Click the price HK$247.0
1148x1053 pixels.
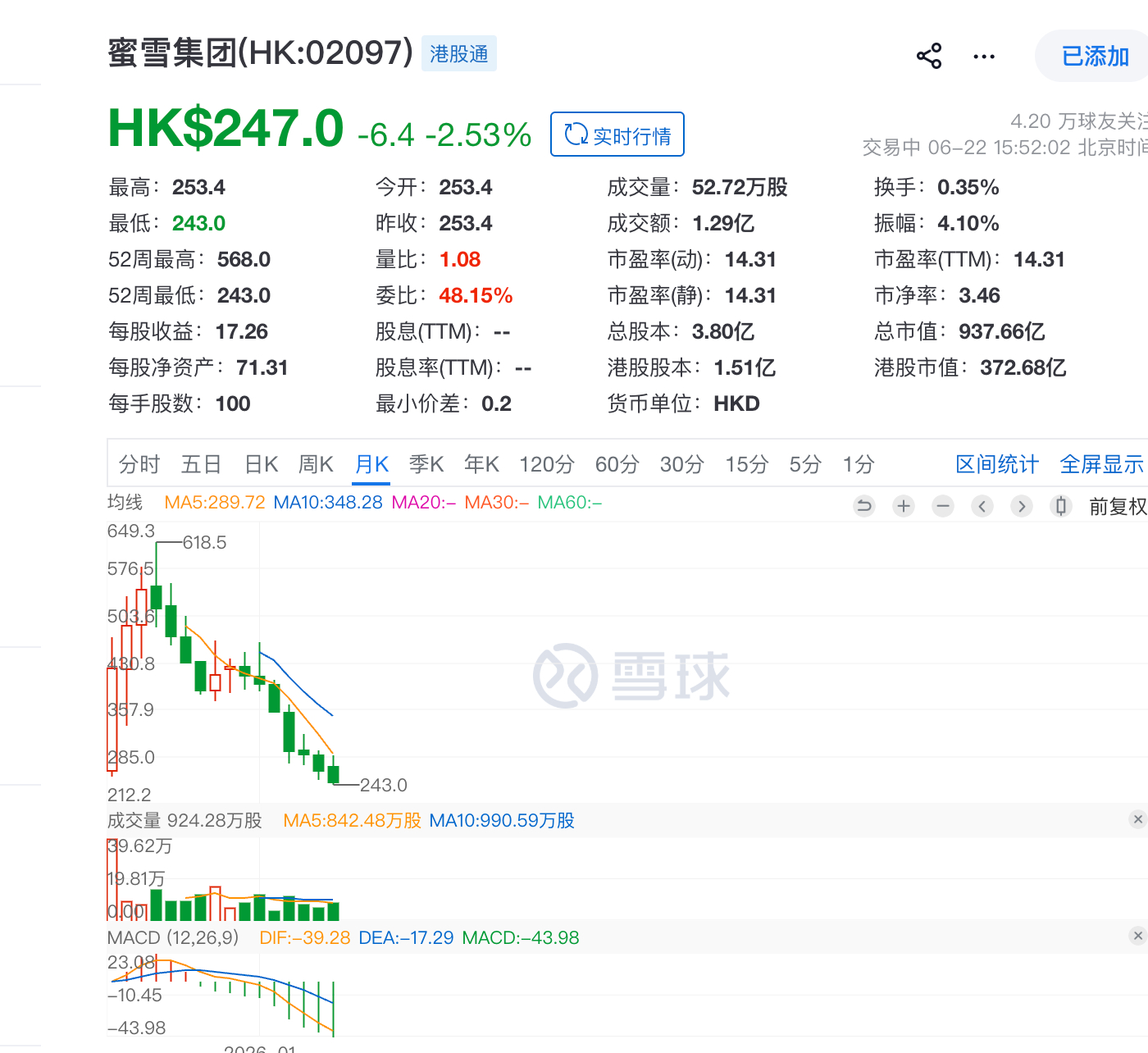tap(225, 130)
